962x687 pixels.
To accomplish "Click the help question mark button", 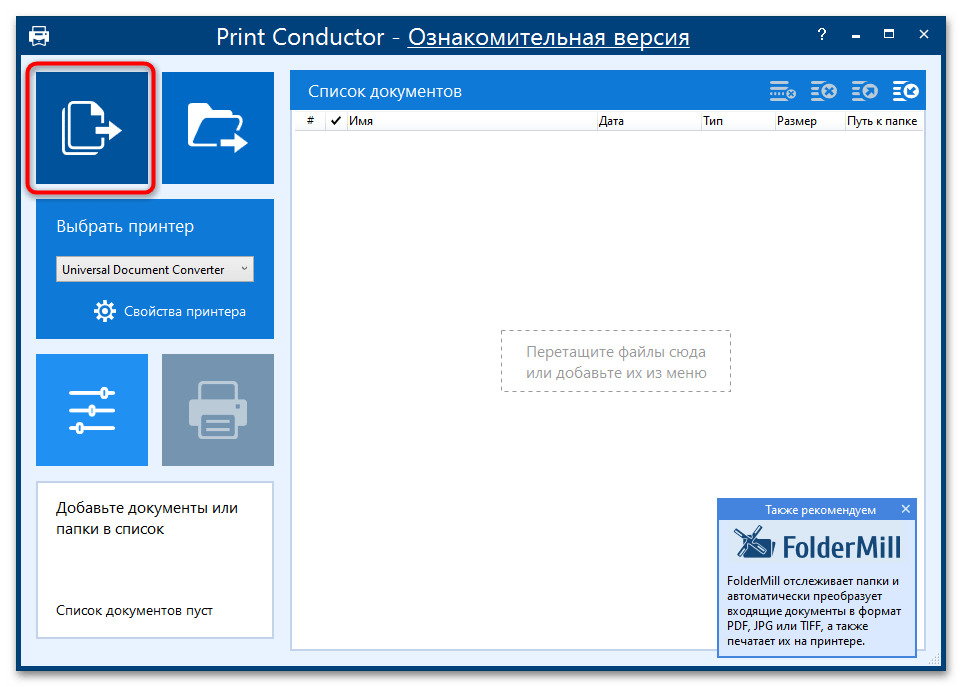I will [x=822, y=34].
